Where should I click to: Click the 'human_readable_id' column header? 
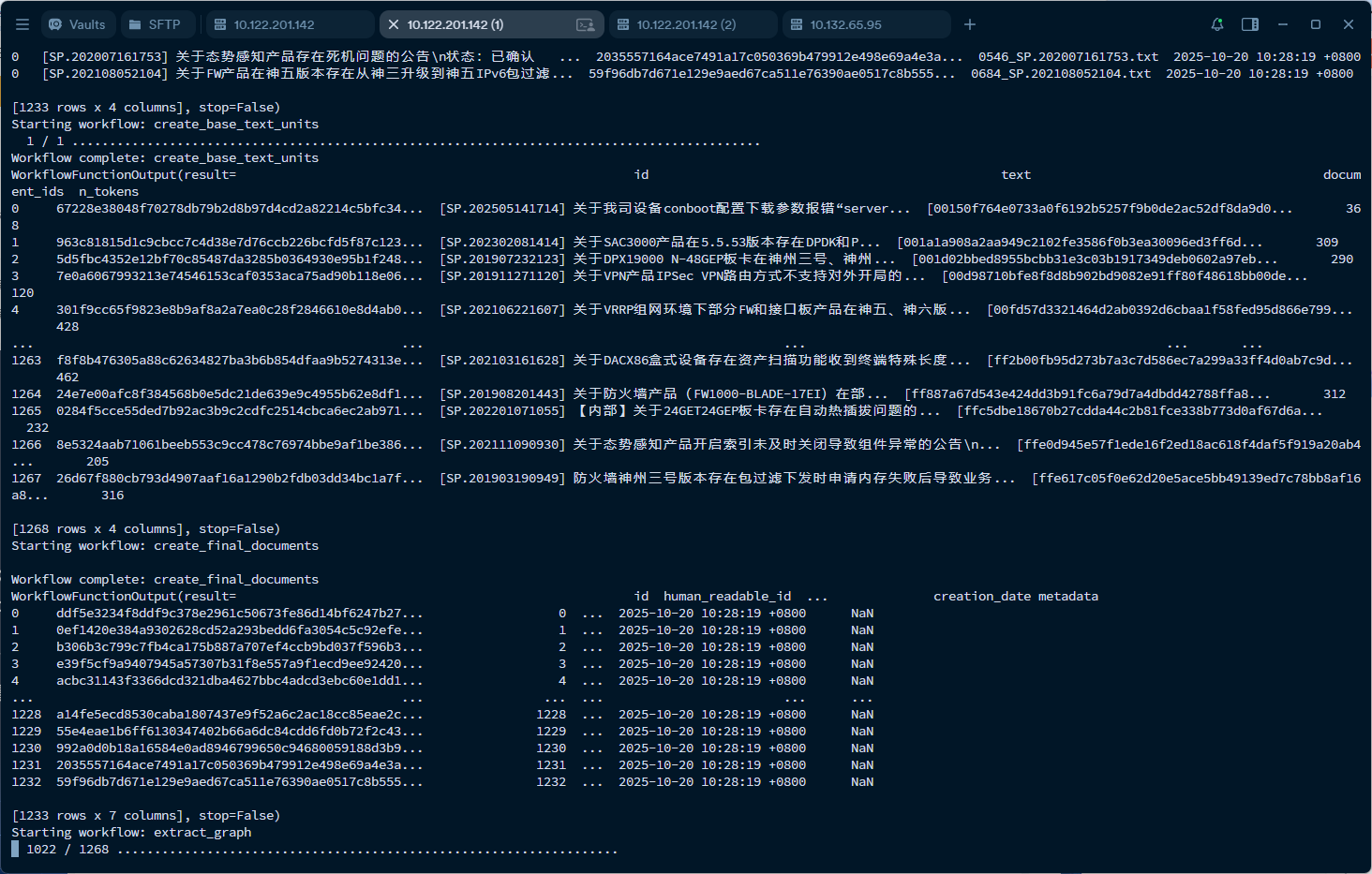[727, 596]
